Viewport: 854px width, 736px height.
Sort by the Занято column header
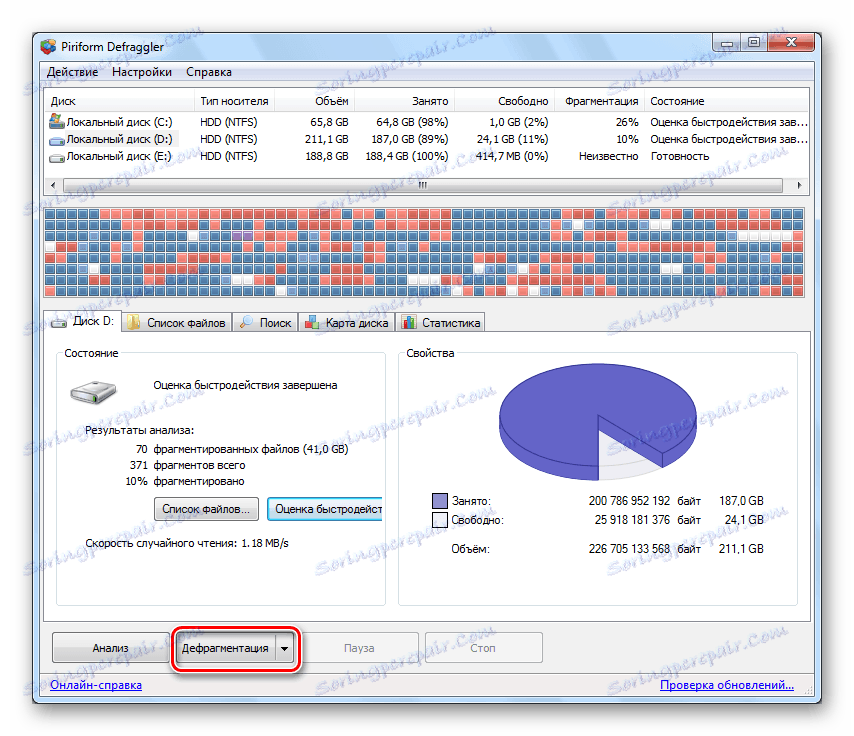404,101
